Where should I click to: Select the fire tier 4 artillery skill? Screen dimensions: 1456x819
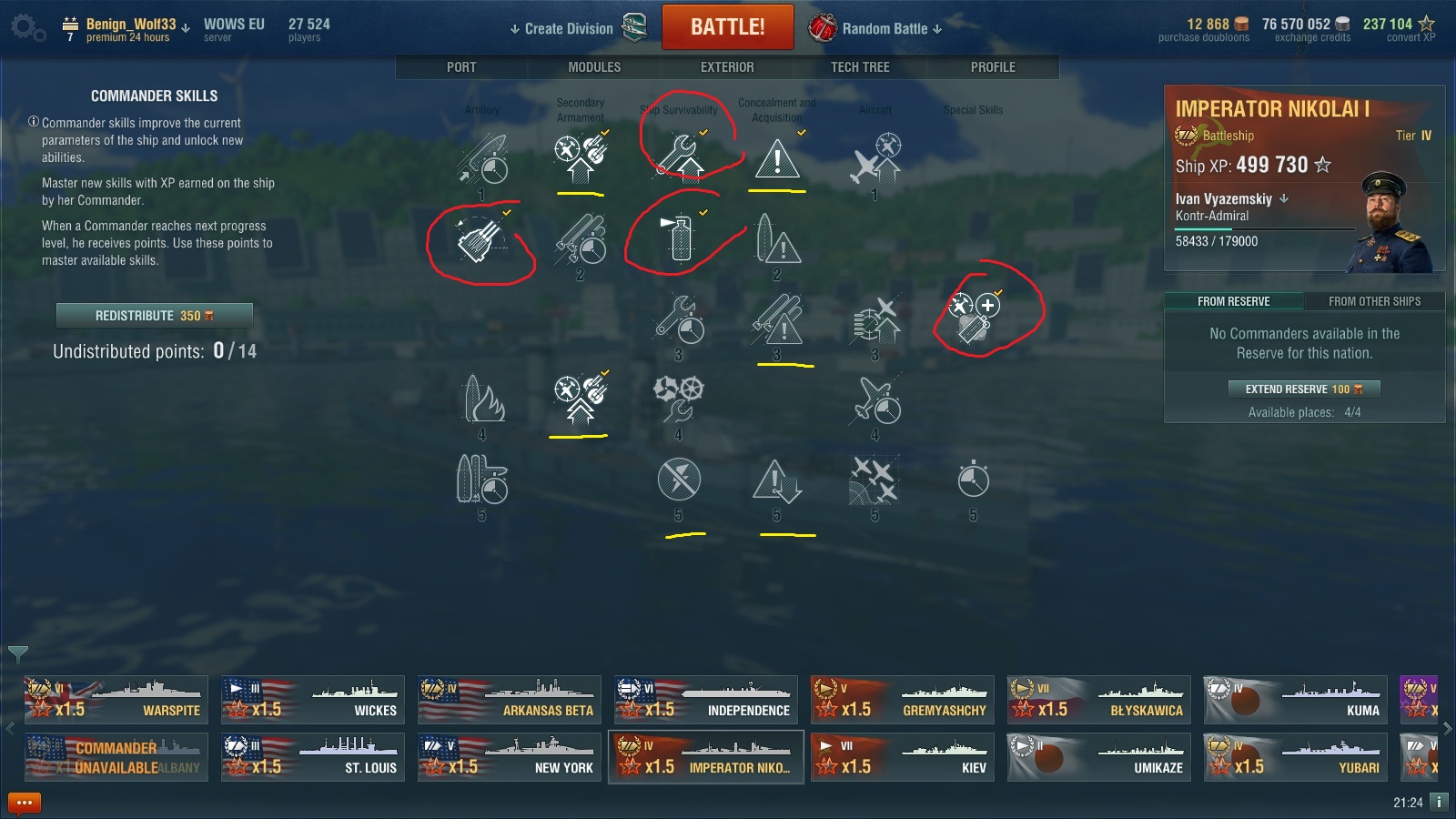coord(484,399)
